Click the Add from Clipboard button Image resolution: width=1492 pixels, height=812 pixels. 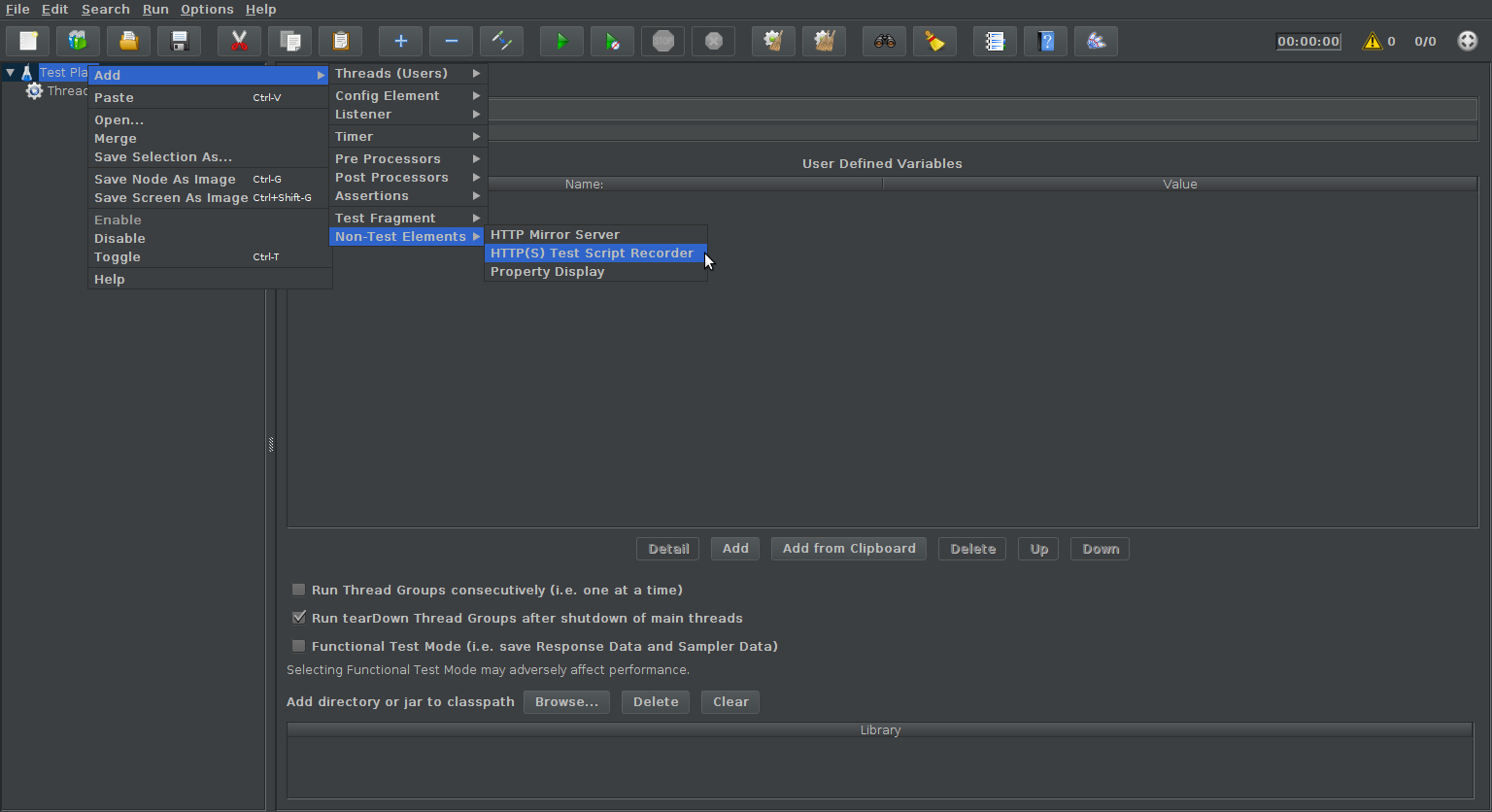point(849,549)
